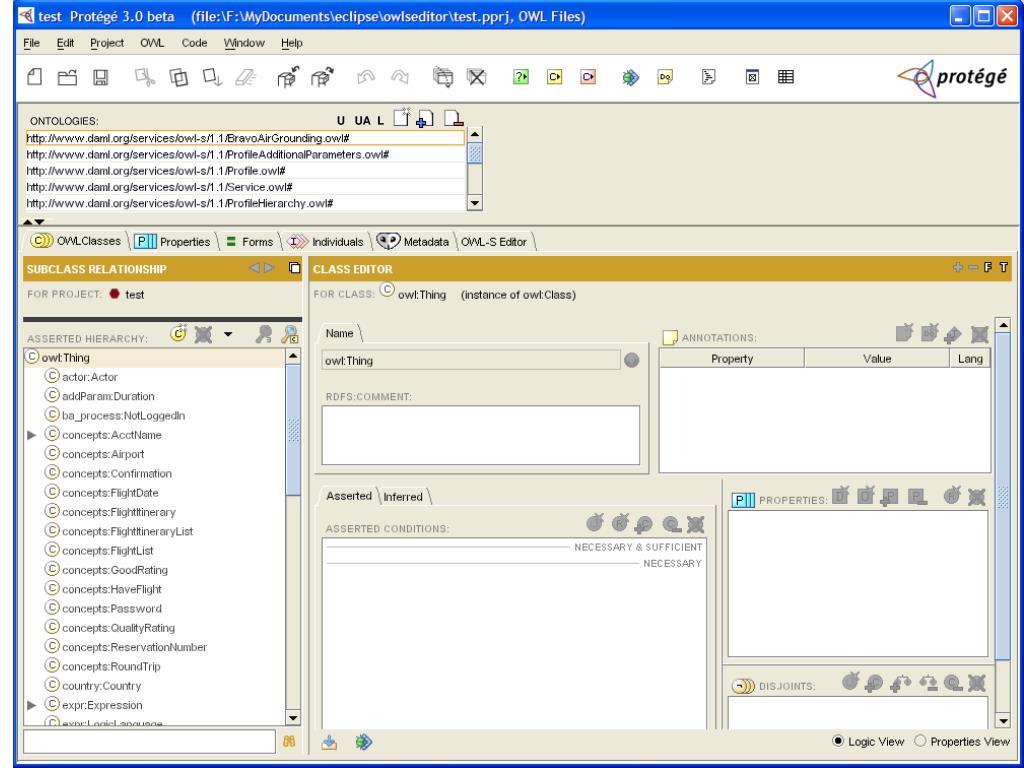
Task: Open the Inferred conditions tab
Action: tap(403, 496)
